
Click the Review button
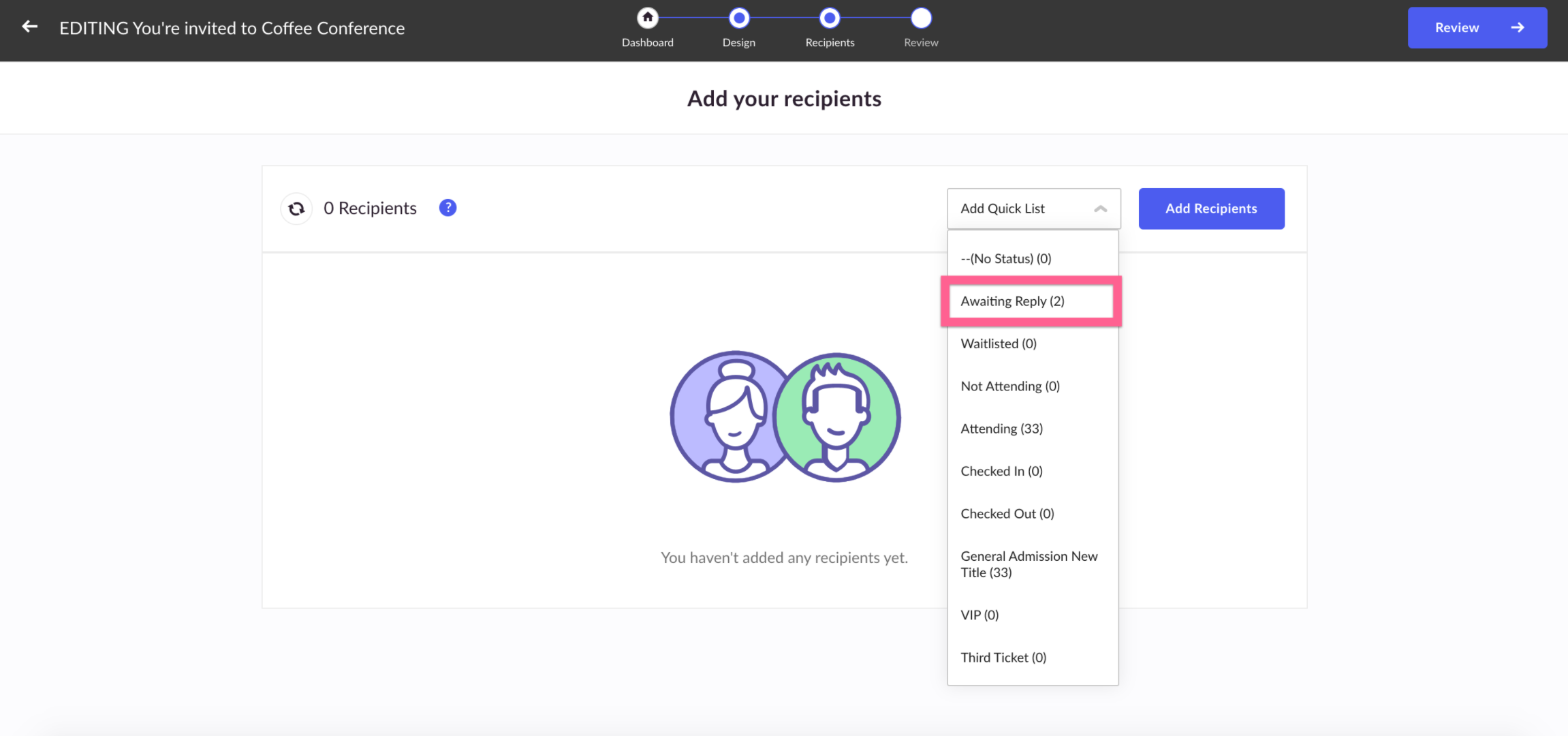click(x=1477, y=28)
